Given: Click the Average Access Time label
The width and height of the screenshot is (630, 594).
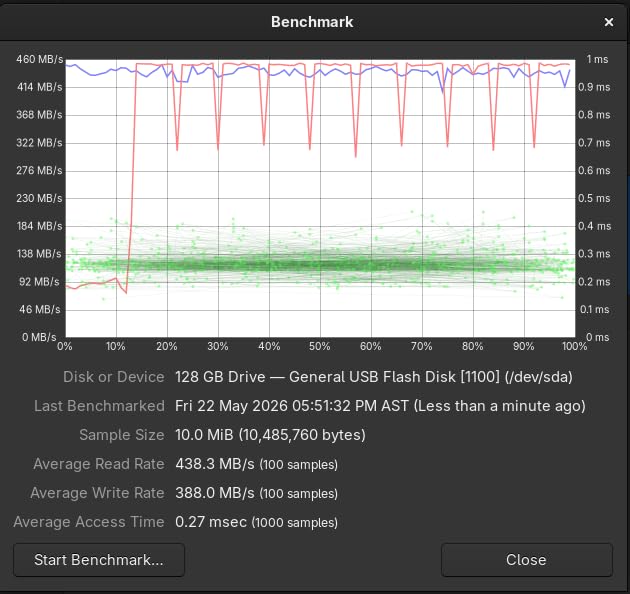Looking at the screenshot, I should [89, 522].
